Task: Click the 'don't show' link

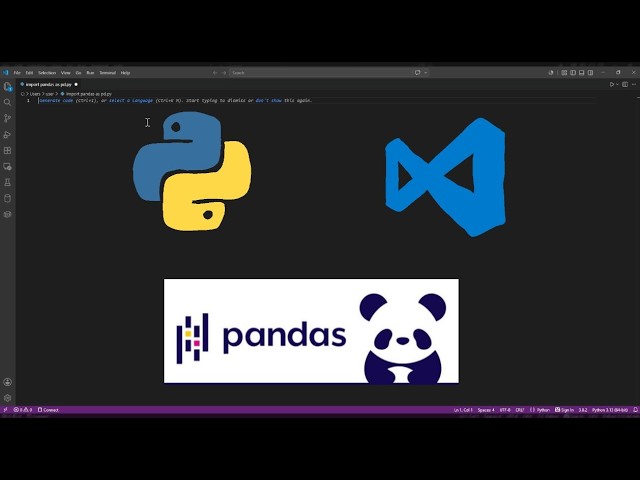Action: 269,100
